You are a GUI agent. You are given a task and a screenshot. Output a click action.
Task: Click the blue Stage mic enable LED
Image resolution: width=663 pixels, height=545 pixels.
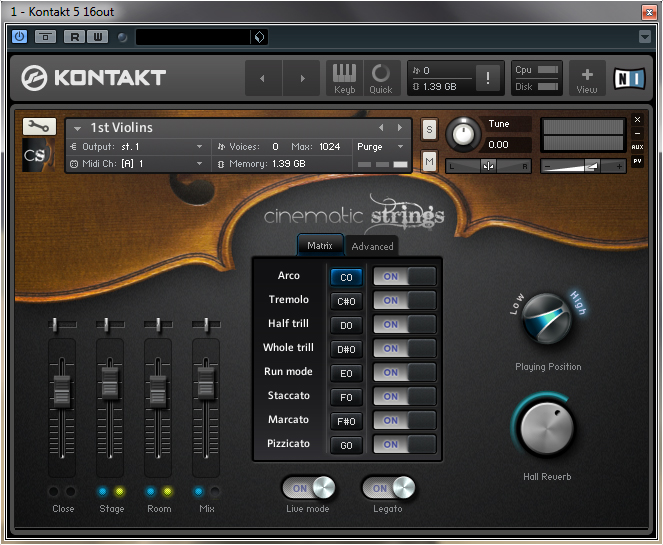[x=103, y=492]
